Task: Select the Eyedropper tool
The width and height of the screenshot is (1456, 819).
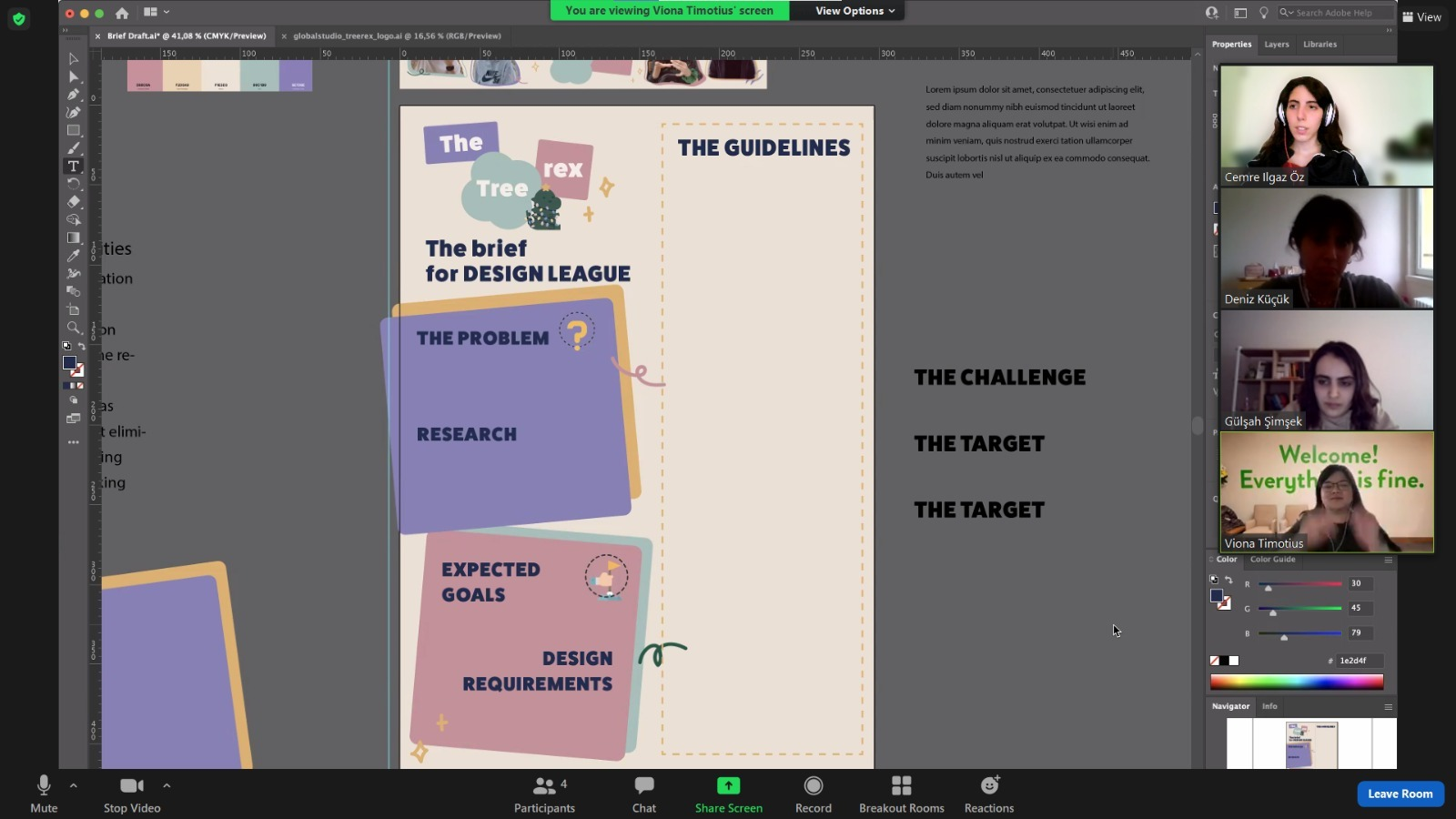Action: coord(74,256)
